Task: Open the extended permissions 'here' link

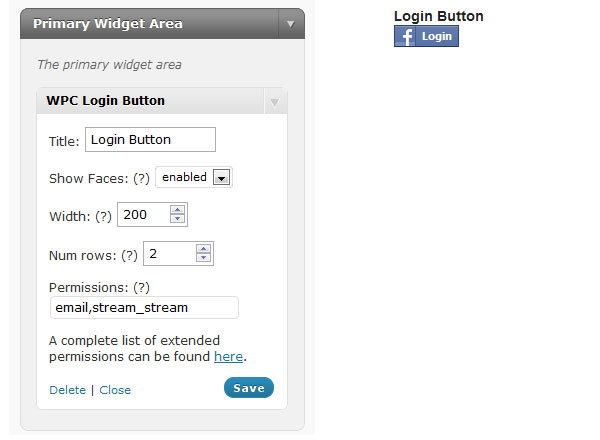Action: tap(228, 357)
